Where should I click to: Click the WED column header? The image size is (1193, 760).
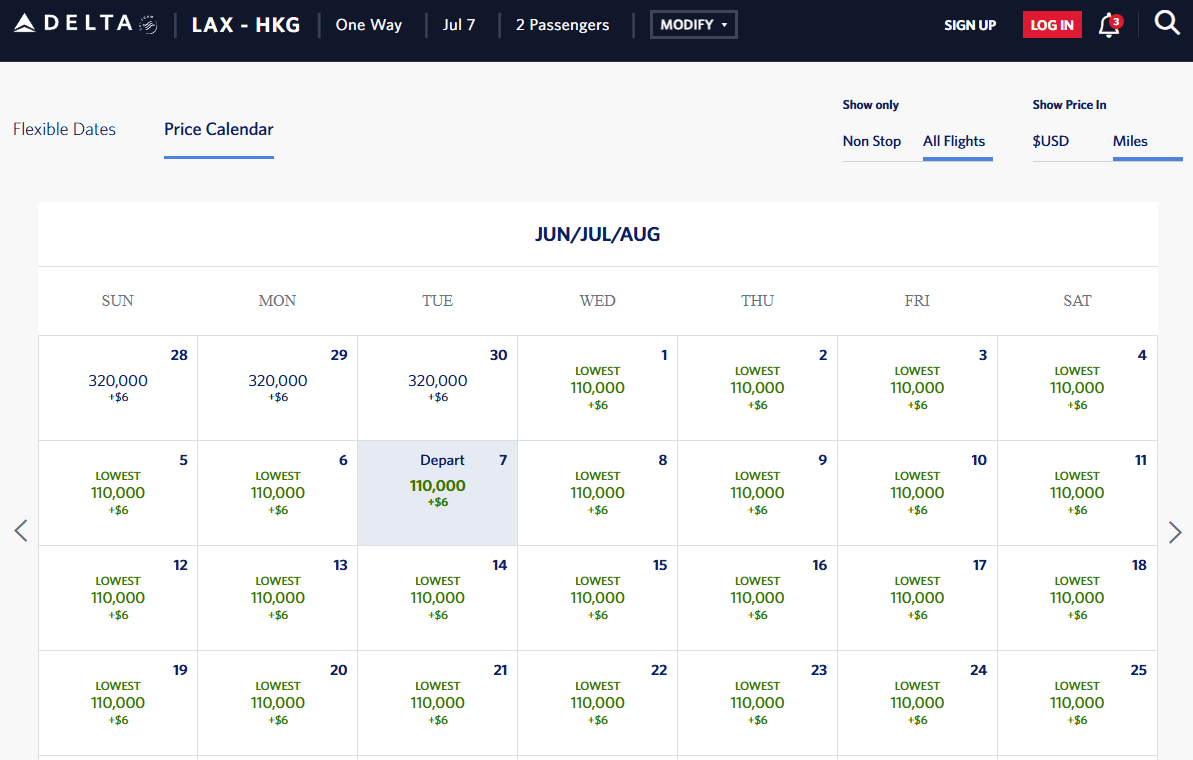click(x=597, y=301)
